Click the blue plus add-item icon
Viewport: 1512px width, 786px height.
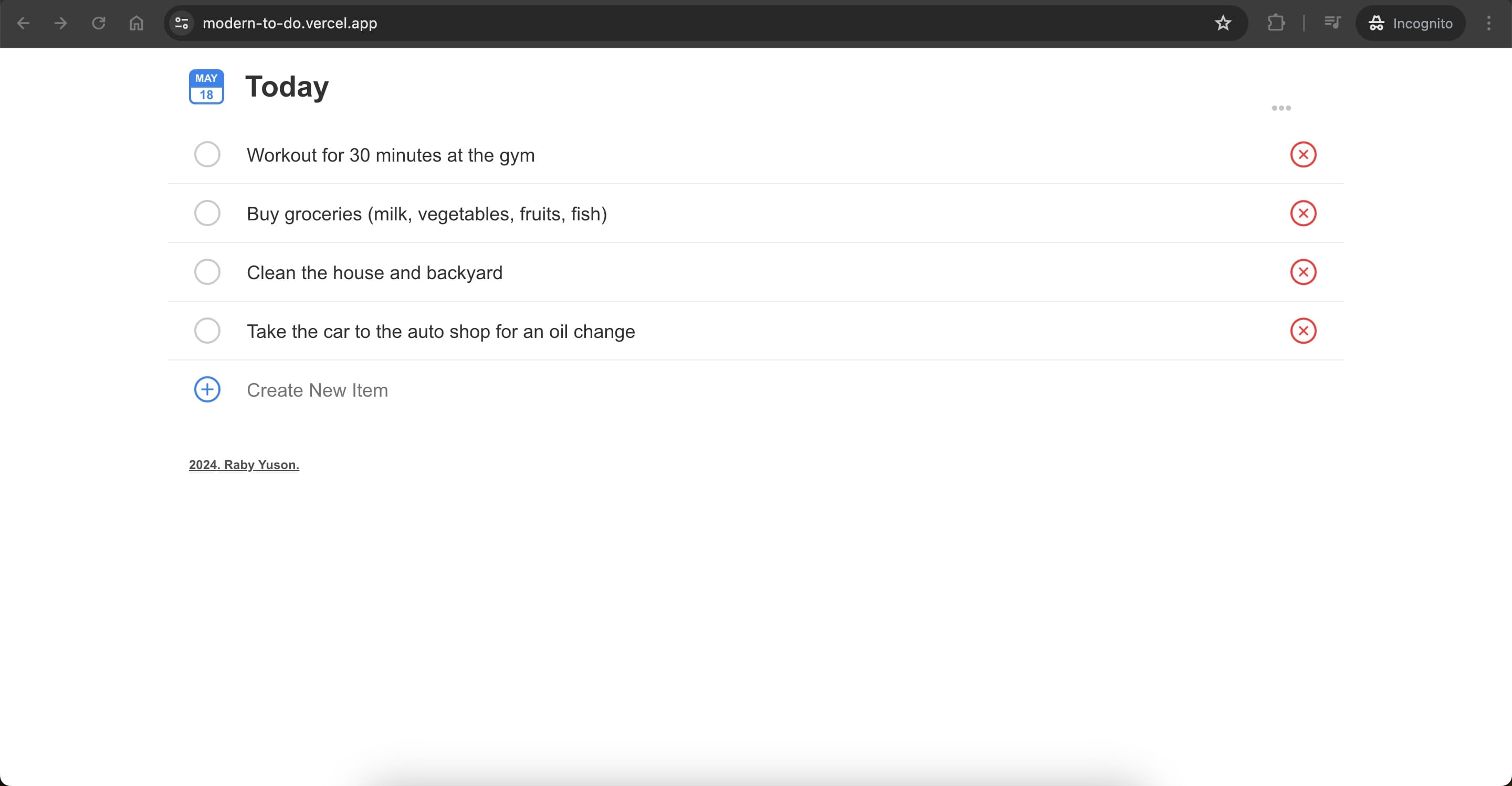click(x=207, y=389)
